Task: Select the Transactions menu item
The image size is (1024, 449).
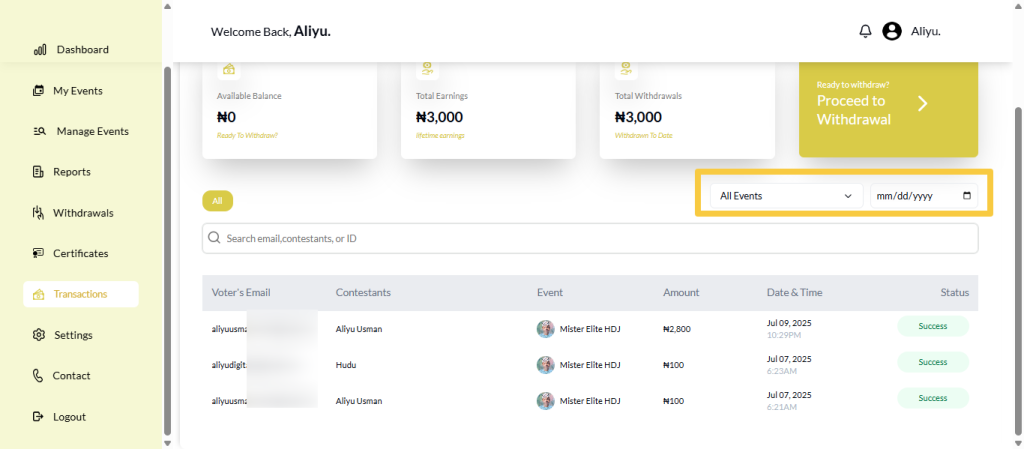Action: point(80,294)
